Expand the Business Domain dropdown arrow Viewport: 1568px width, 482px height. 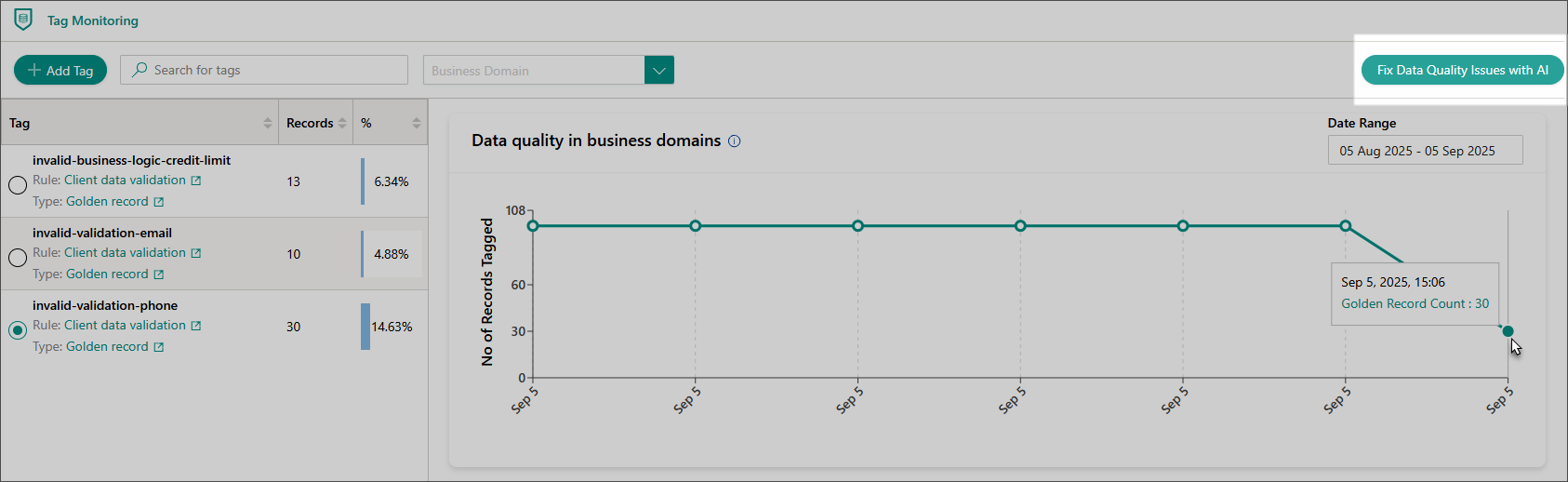click(658, 70)
